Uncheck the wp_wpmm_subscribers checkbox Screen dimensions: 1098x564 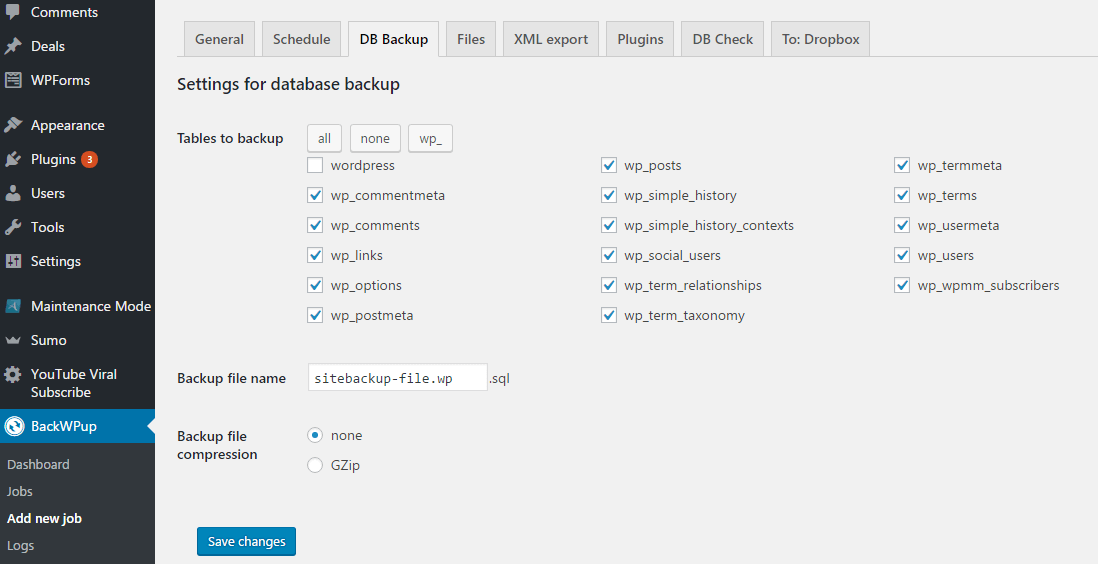point(902,285)
